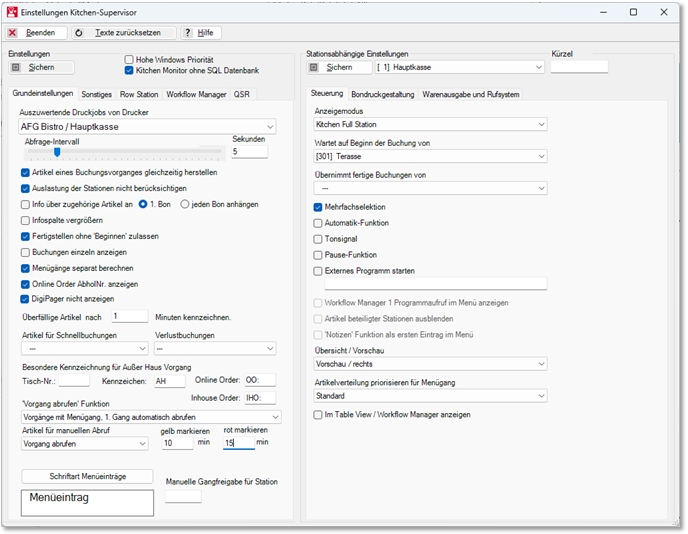Switch to the Workflow Manager tab
Viewport: 688px width, 534px height.
195,94
